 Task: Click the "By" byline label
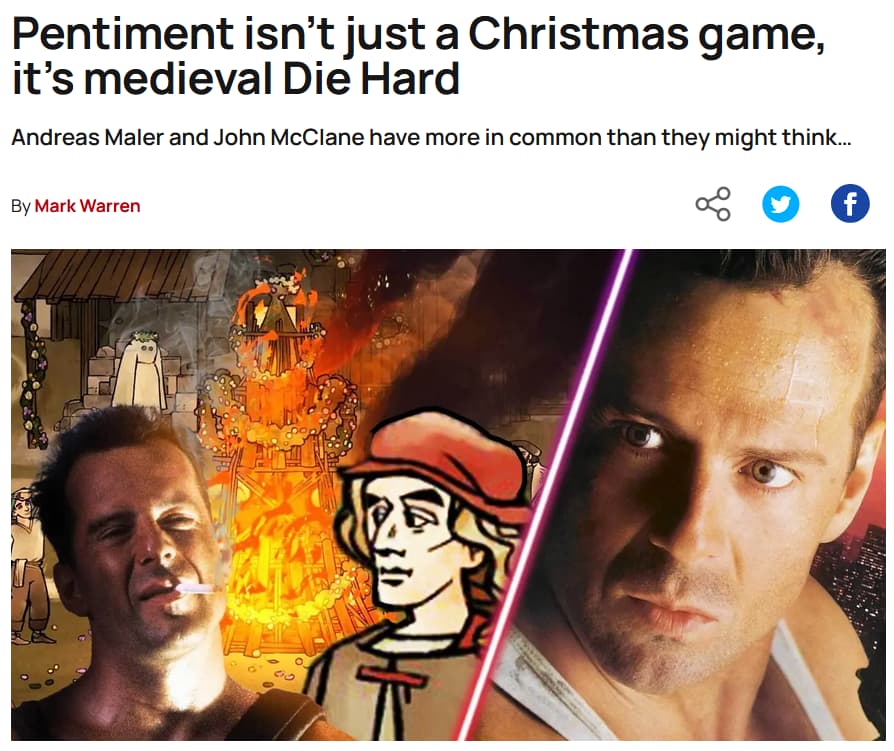point(21,206)
